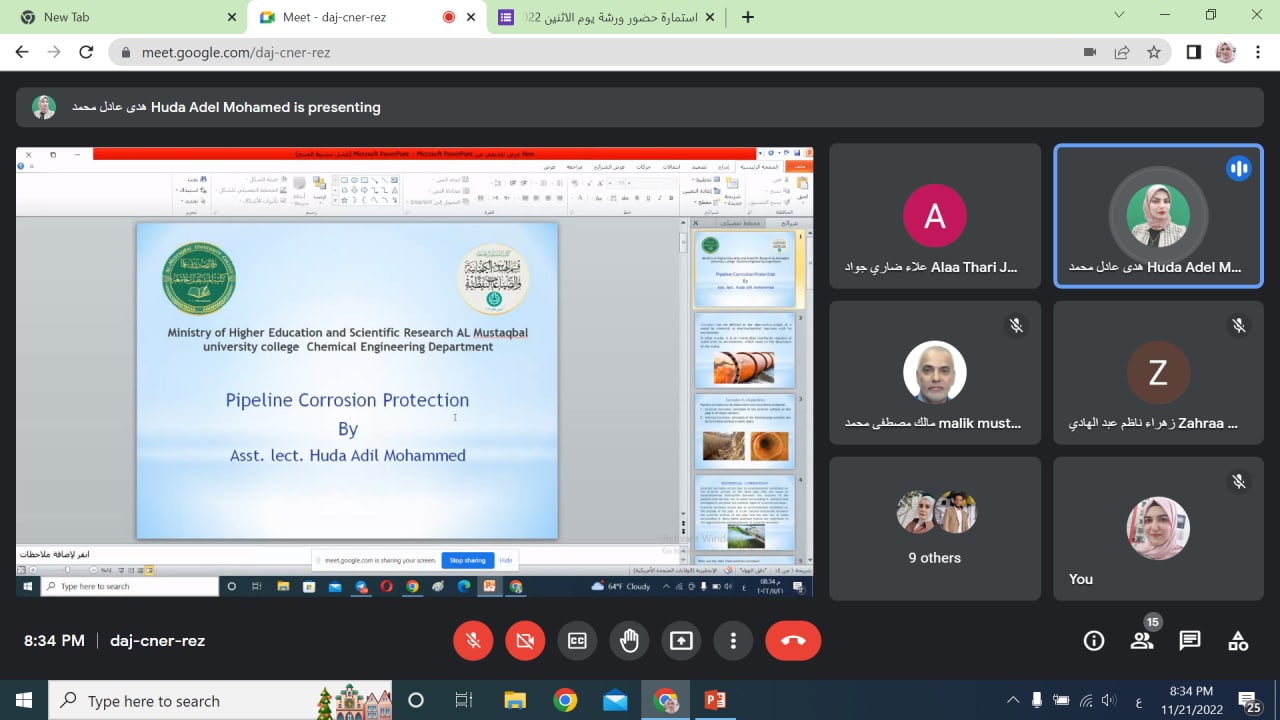1280x720 pixels.
Task: Show the participants people panel
Action: point(1142,641)
